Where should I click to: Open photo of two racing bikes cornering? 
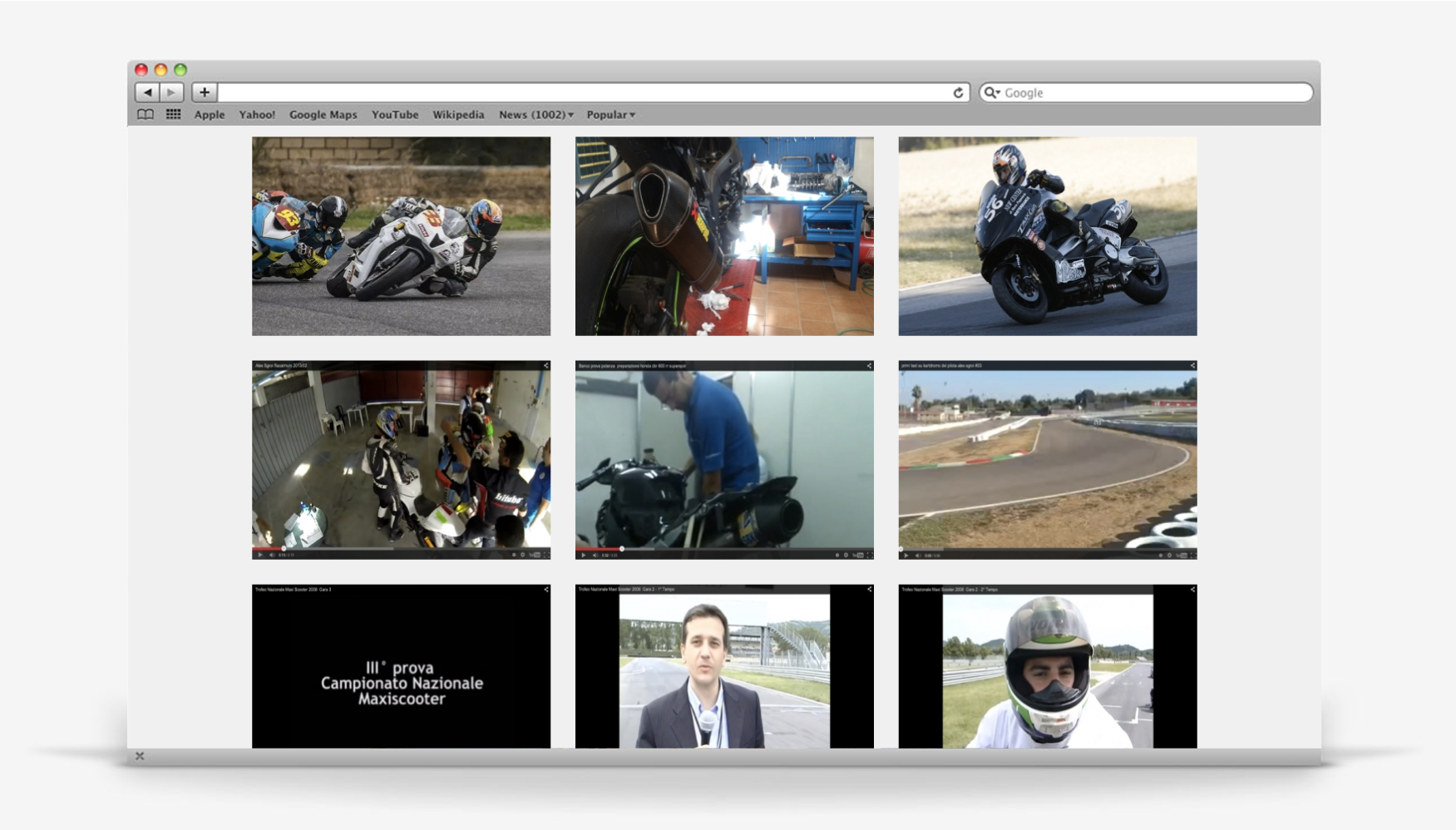coord(401,236)
